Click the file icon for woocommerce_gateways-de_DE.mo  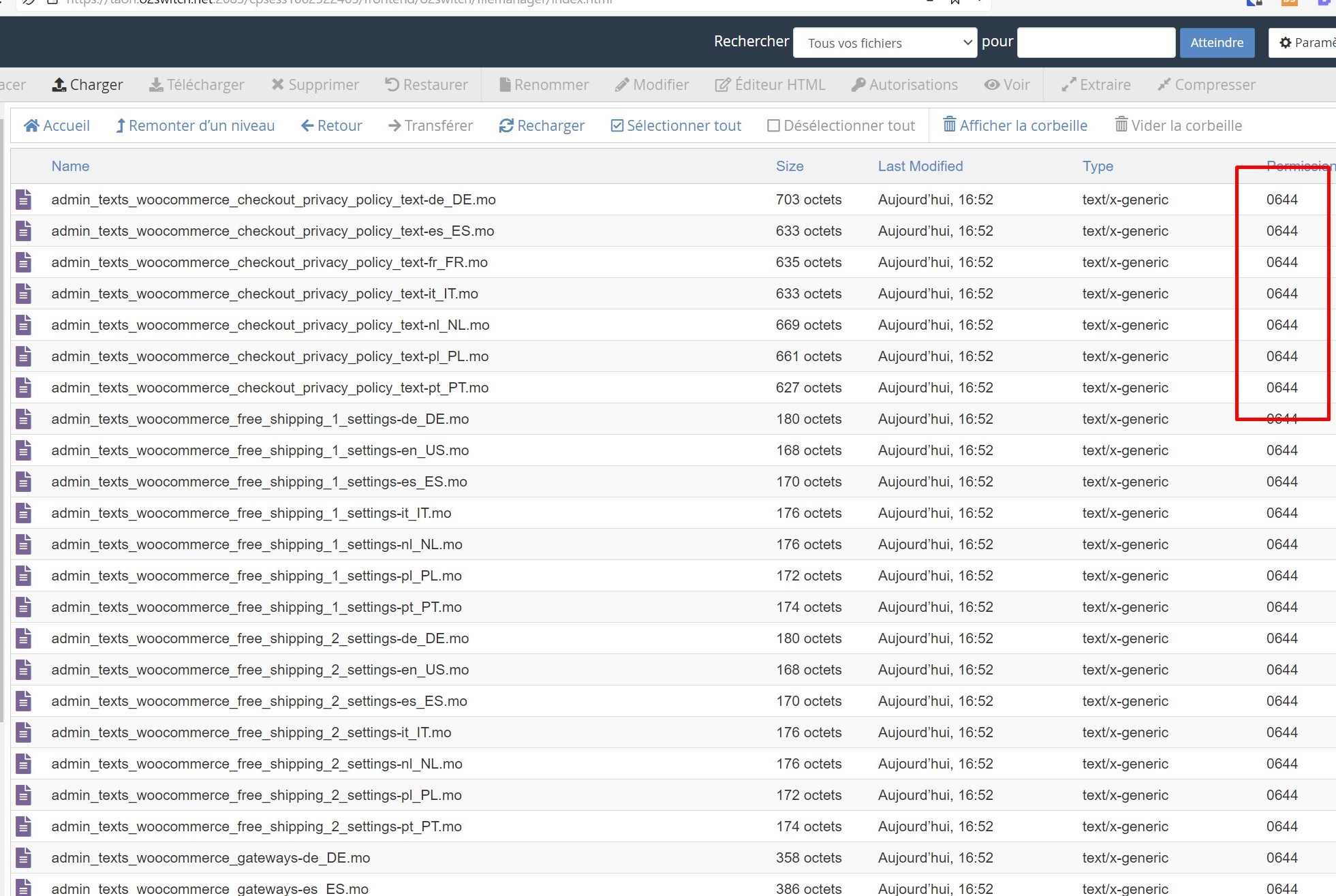[x=24, y=858]
